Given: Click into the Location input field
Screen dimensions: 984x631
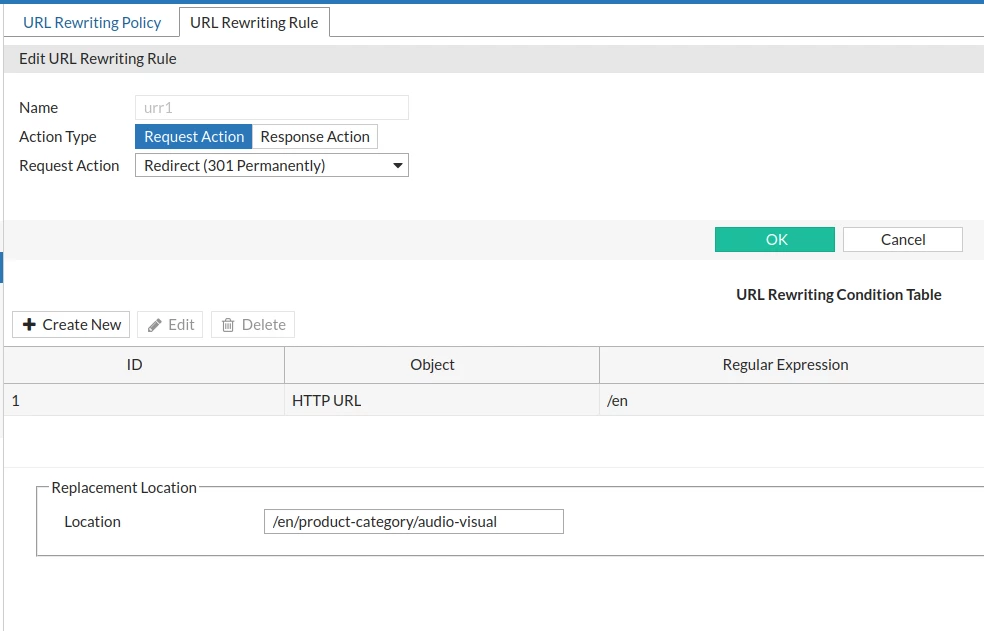Looking at the screenshot, I should (x=414, y=522).
